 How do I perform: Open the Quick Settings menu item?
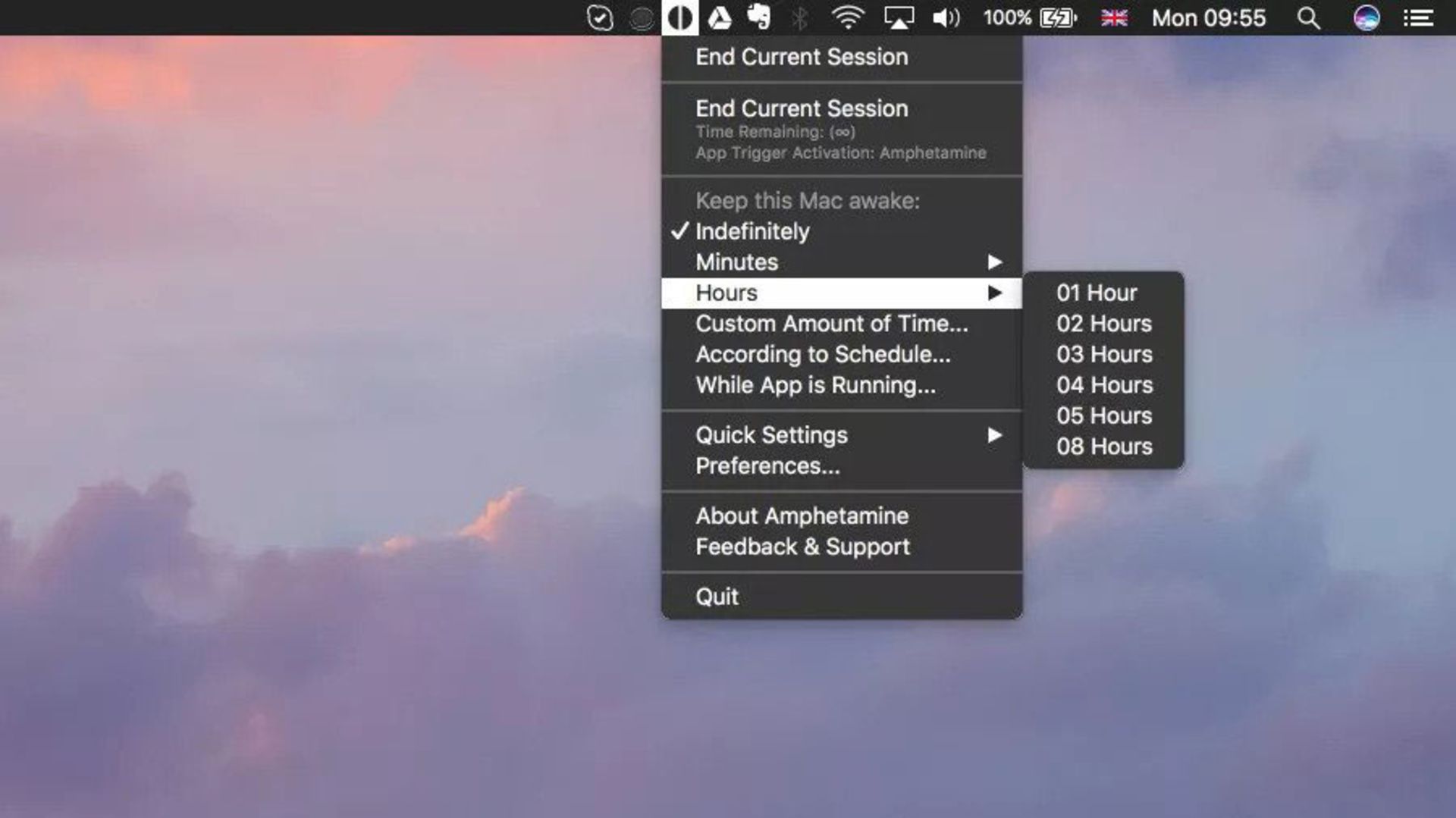click(x=842, y=435)
